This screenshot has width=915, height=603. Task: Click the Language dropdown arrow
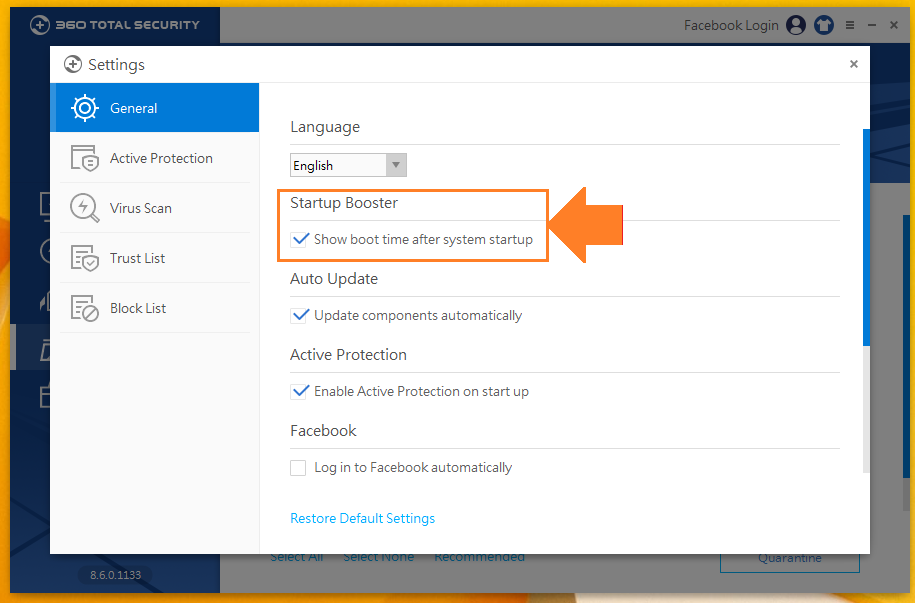[396, 165]
